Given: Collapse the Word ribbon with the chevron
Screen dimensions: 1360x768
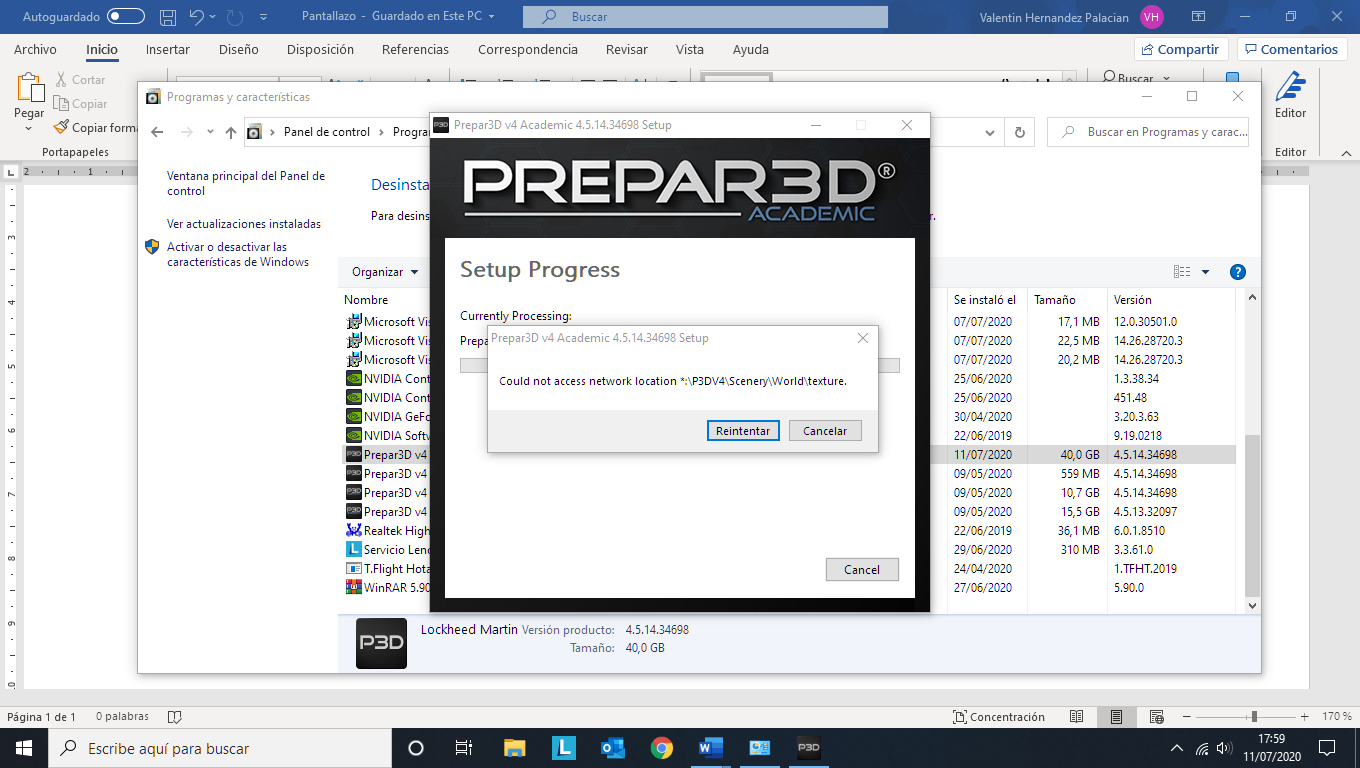Looking at the screenshot, I should tap(1345, 152).
